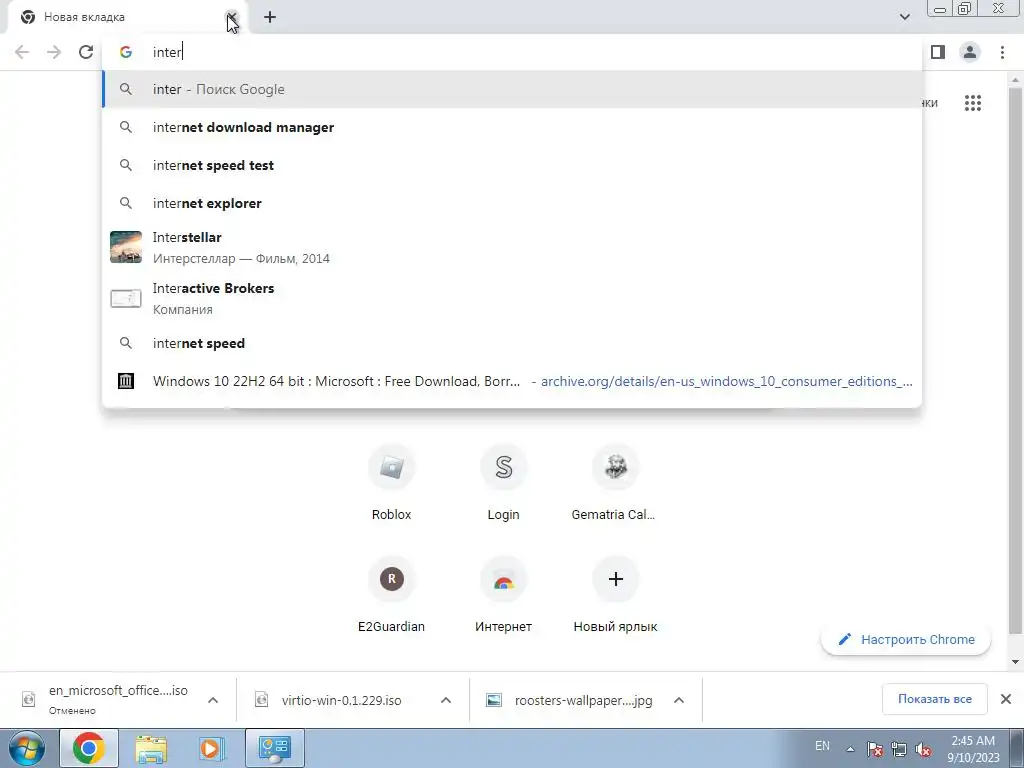Open the Chrome three-dot menu
This screenshot has width=1024, height=768.
coord(1002,52)
